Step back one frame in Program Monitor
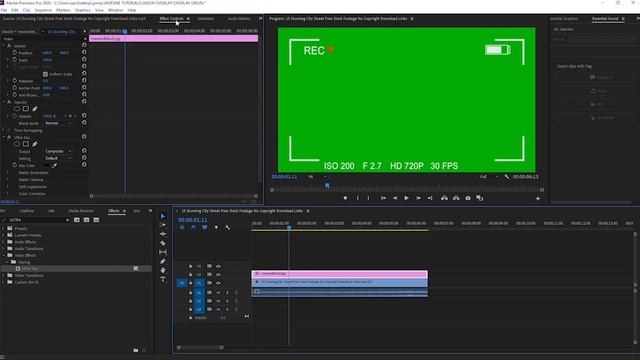 click(x=395, y=198)
